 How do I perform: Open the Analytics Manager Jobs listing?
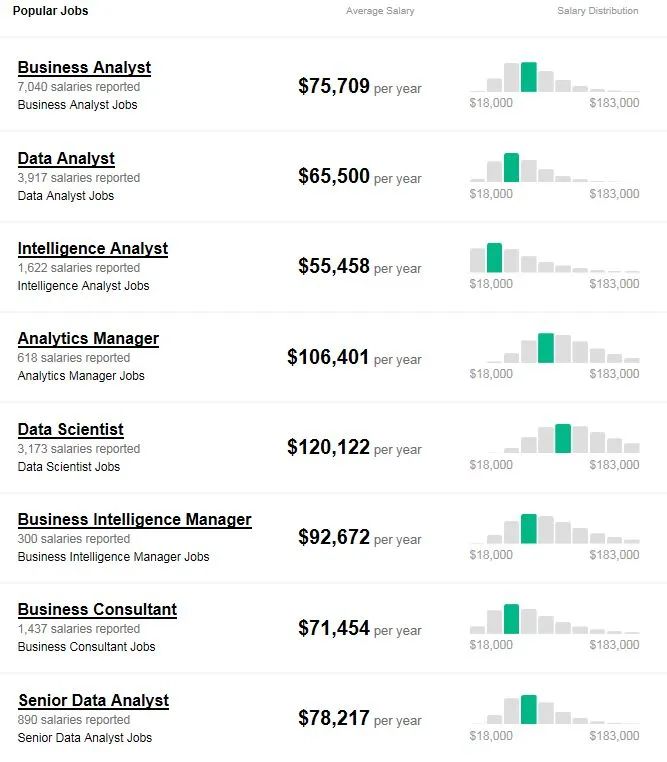81,376
